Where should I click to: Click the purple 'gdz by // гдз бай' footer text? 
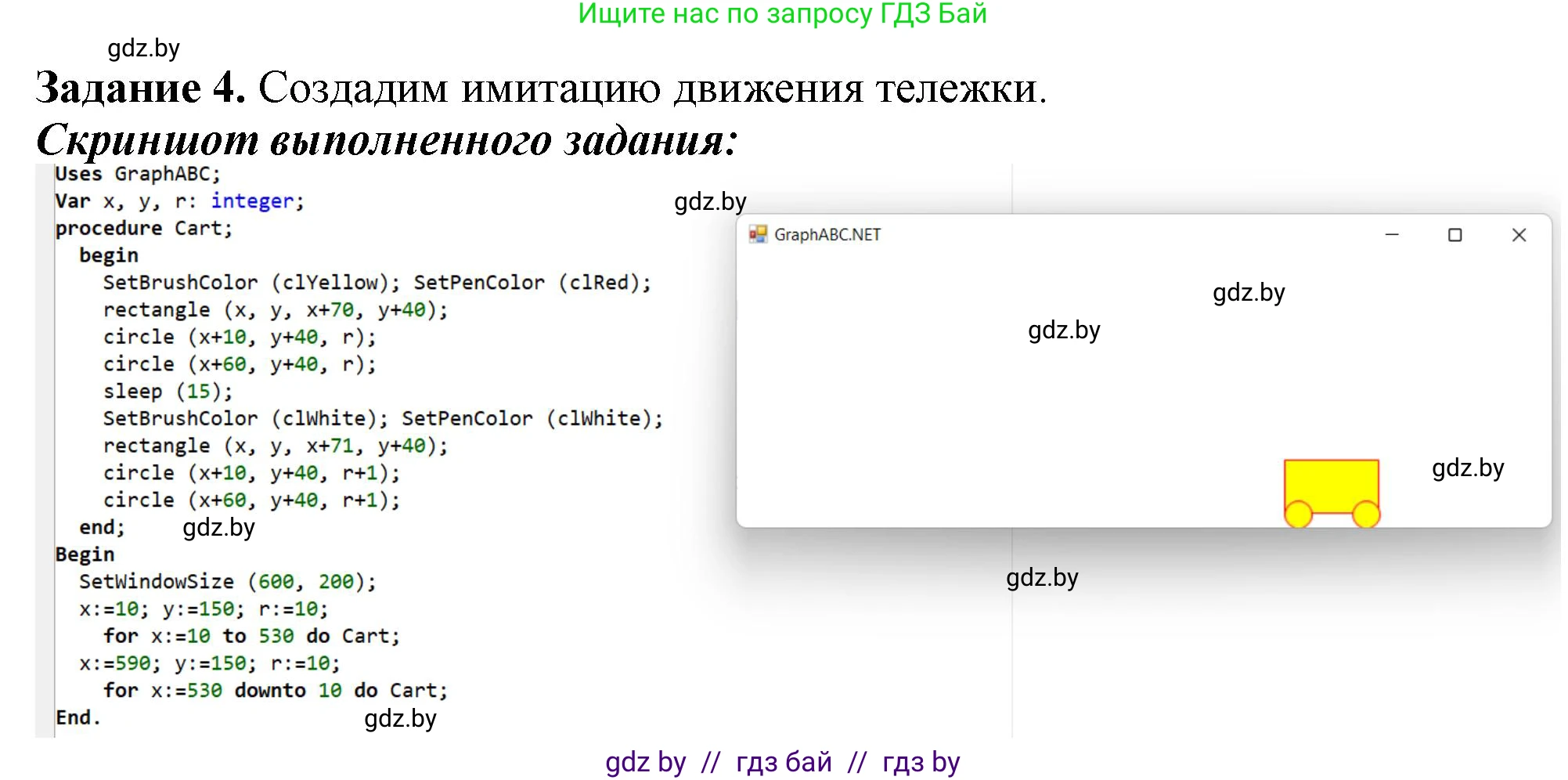pos(782,761)
